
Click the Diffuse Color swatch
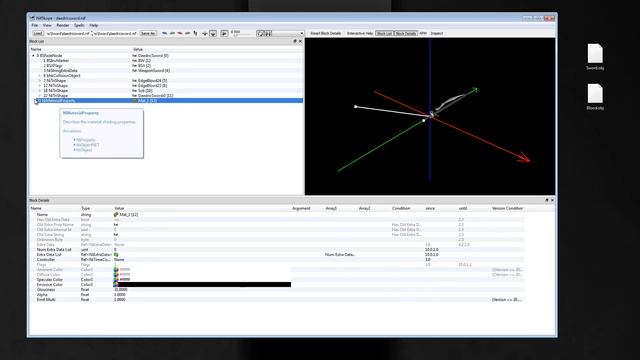pos(116,275)
